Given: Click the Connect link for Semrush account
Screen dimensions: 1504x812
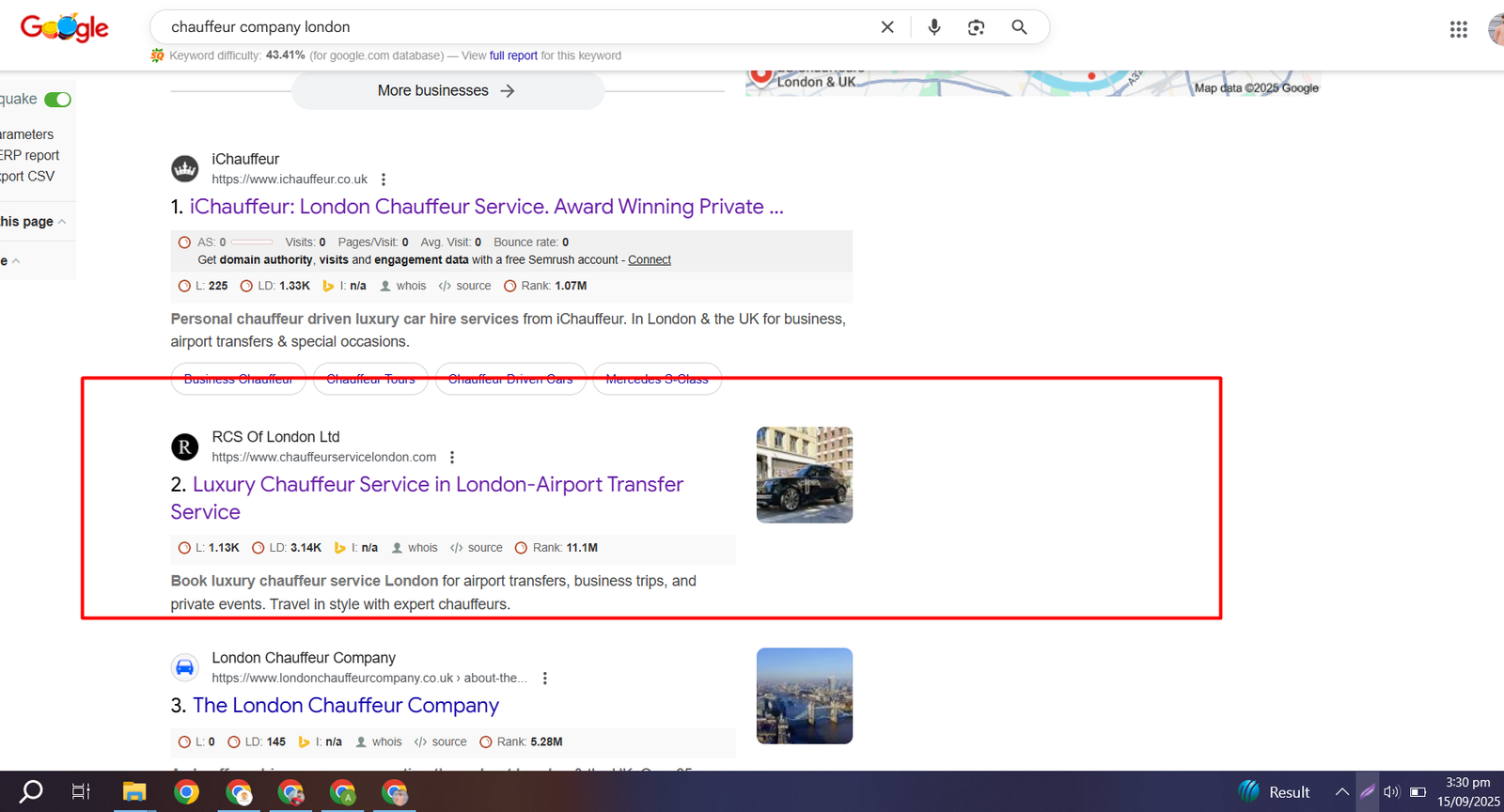Looking at the screenshot, I should 649,260.
